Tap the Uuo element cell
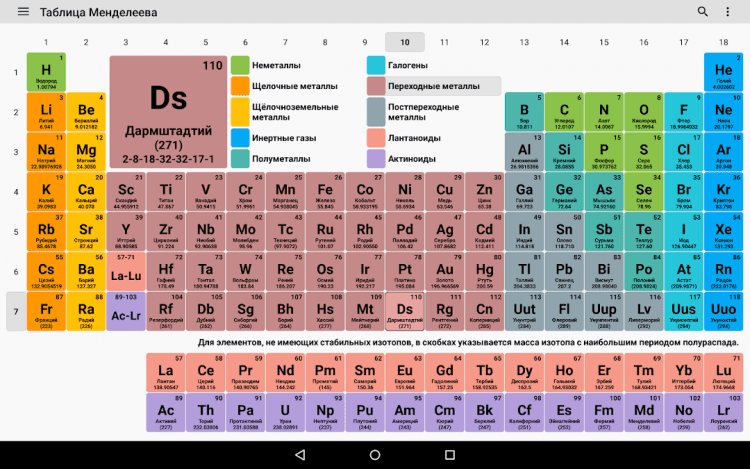 tap(723, 312)
